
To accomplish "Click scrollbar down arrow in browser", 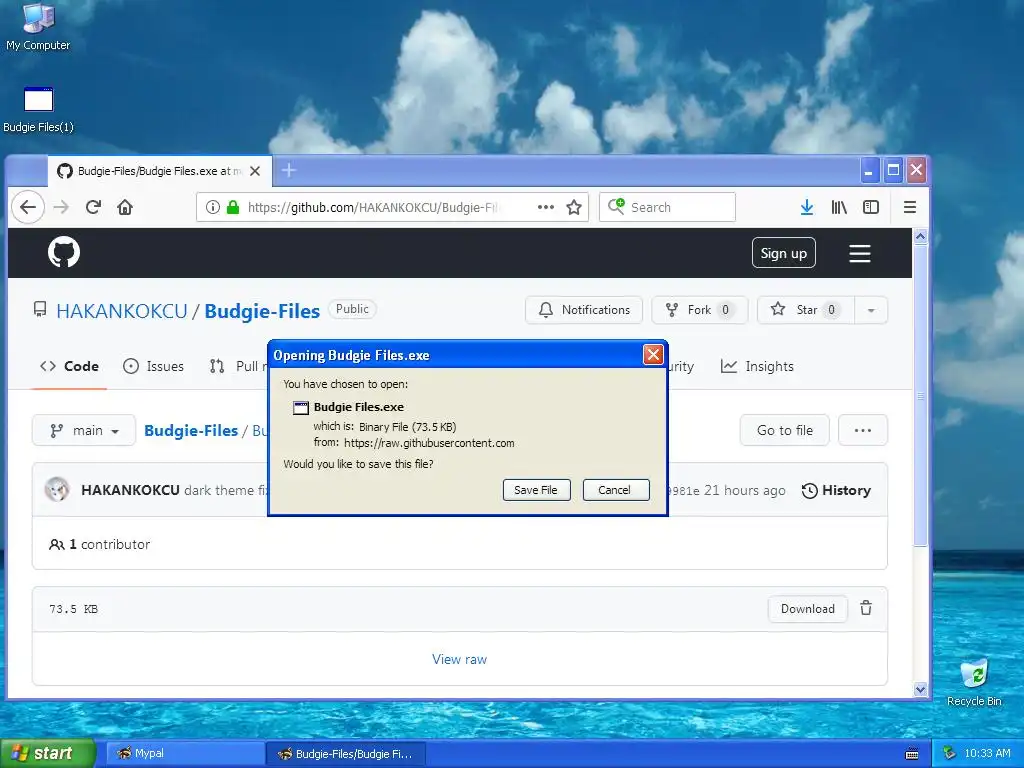I will (x=920, y=689).
